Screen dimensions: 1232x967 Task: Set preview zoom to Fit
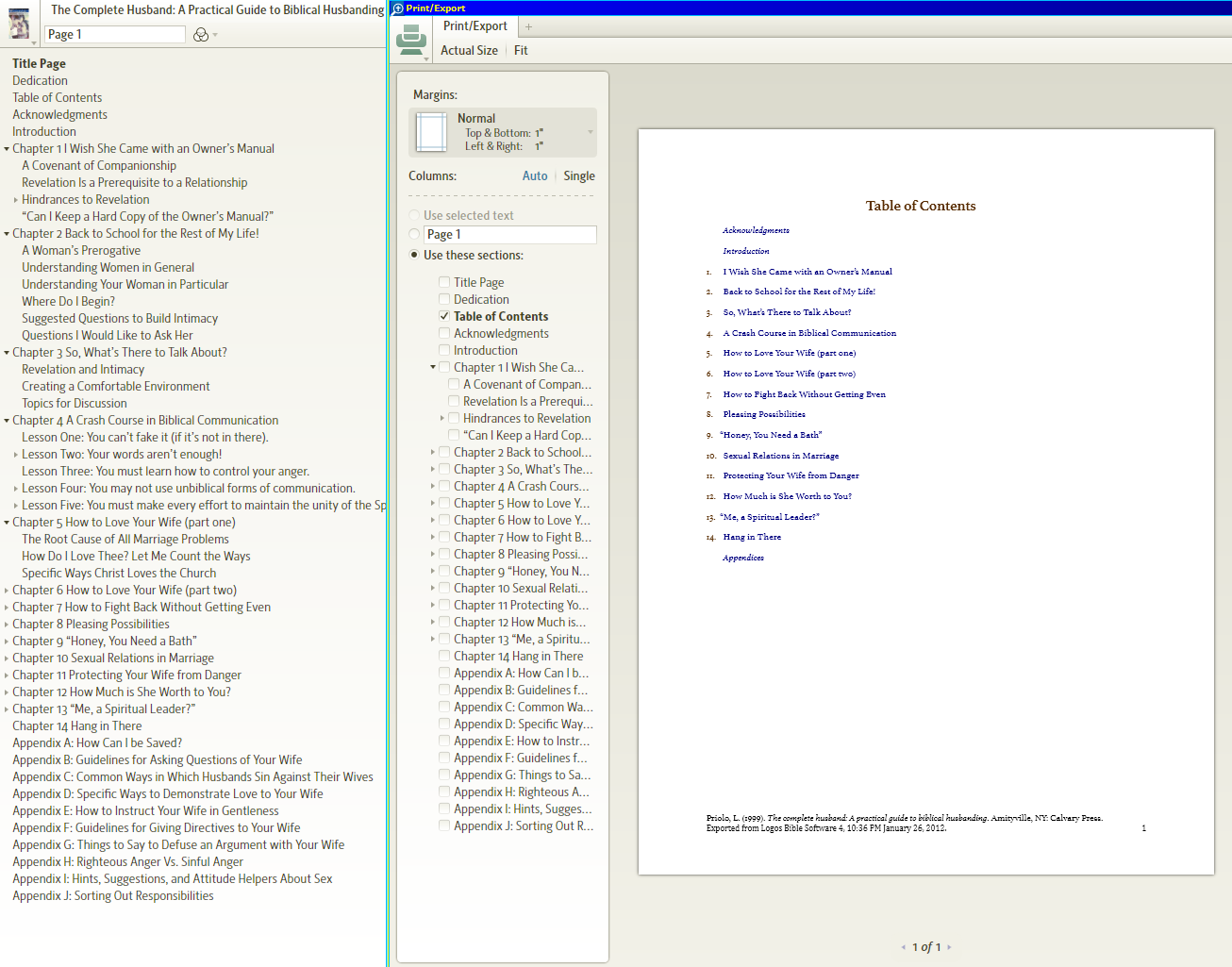[x=521, y=51]
